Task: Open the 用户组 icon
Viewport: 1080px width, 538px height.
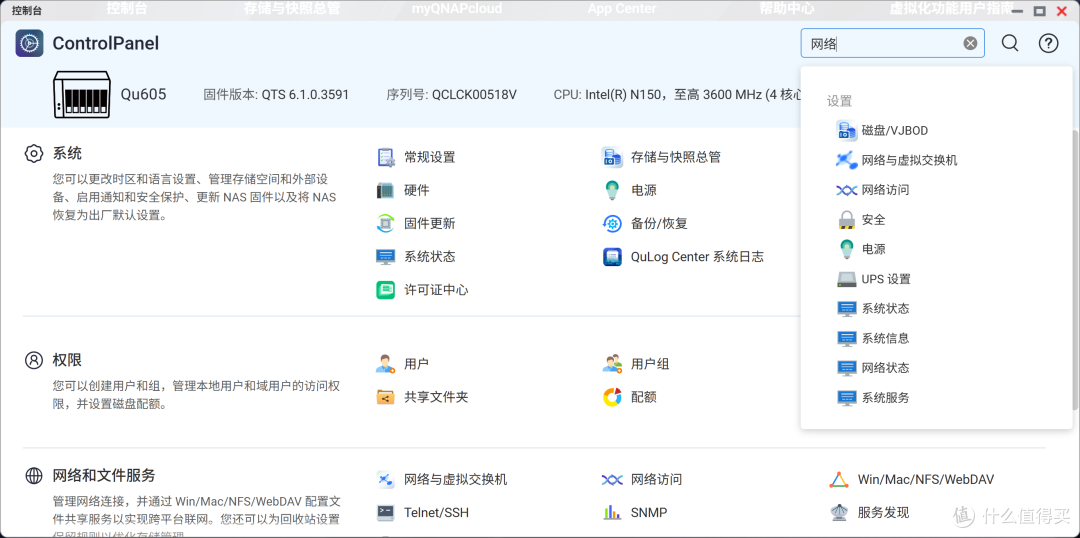Action: coord(612,364)
